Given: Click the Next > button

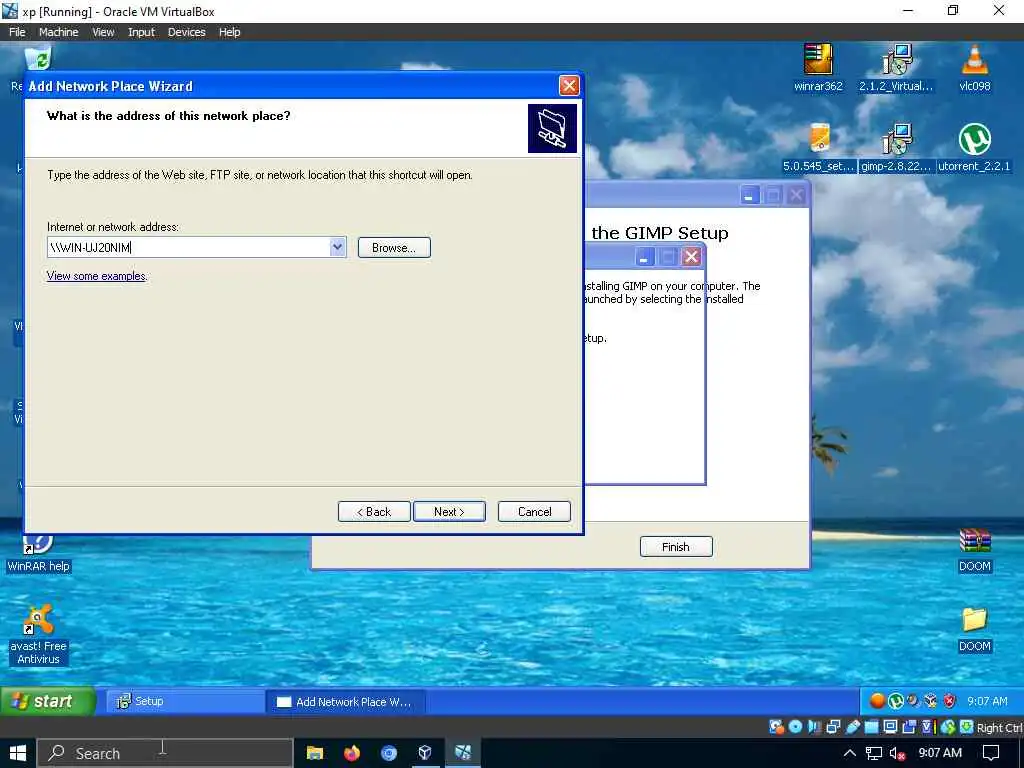Looking at the screenshot, I should pos(449,511).
